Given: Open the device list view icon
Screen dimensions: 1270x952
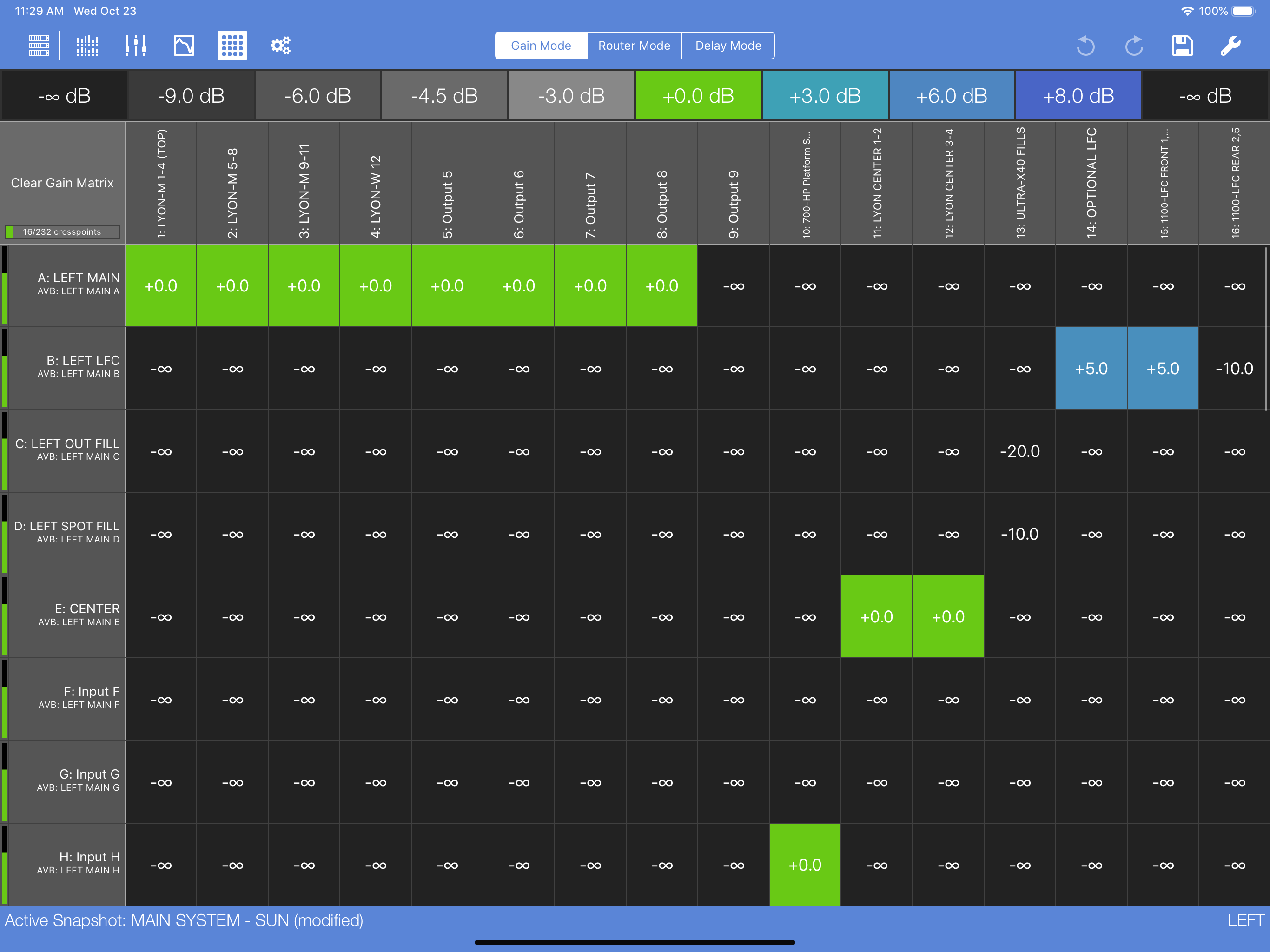Looking at the screenshot, I should [x=39, y=46].
